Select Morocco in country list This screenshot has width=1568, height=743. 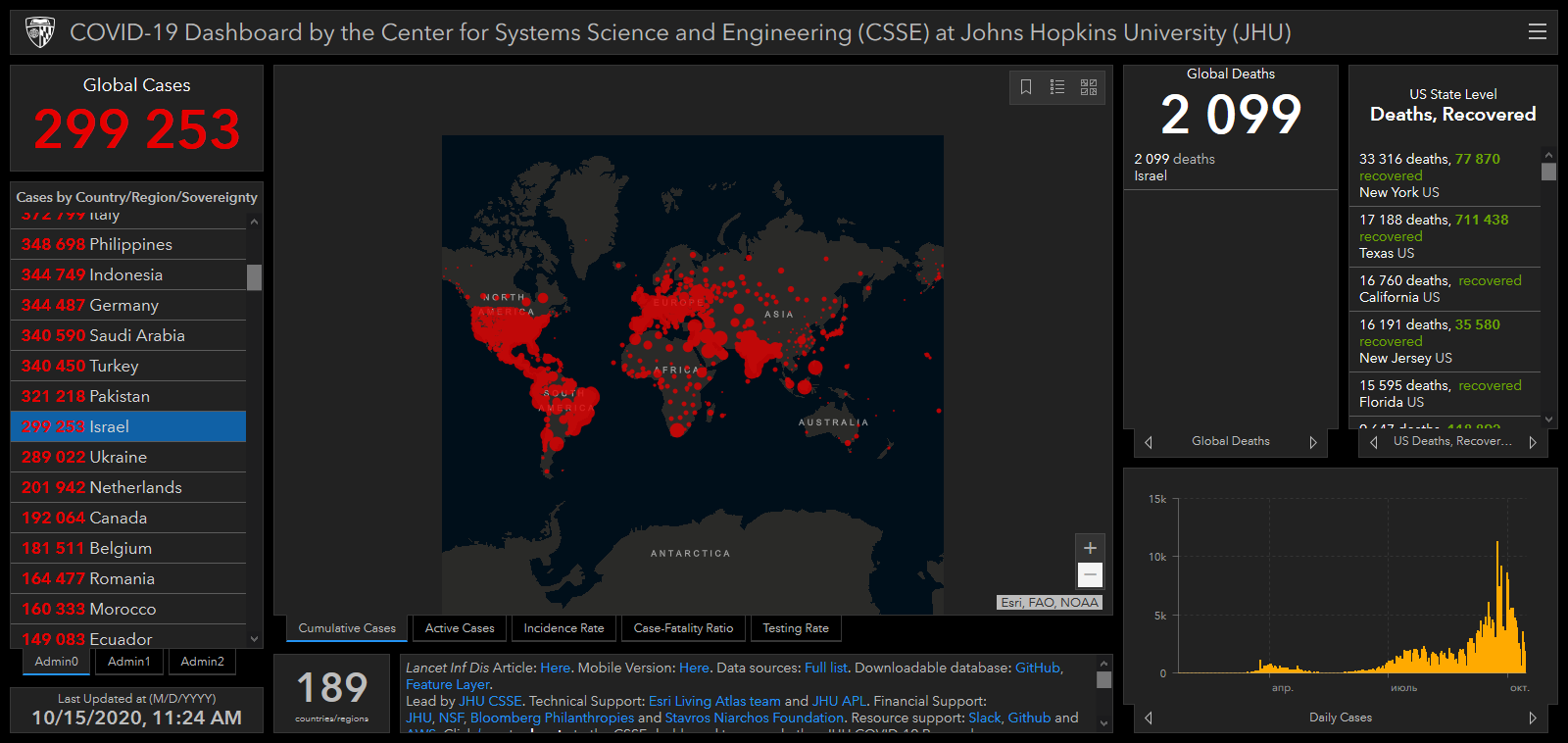tap(128, 609)
